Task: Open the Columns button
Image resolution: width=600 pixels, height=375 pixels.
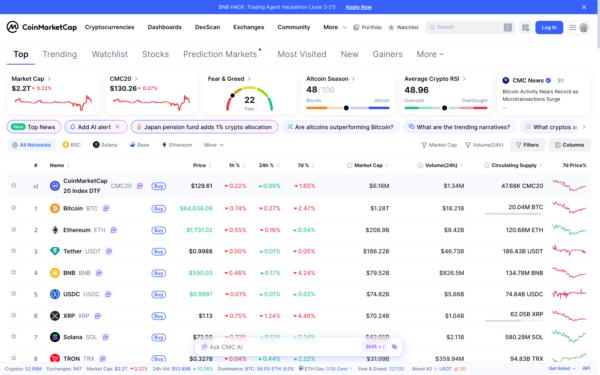Action: [x=570, y=145]
